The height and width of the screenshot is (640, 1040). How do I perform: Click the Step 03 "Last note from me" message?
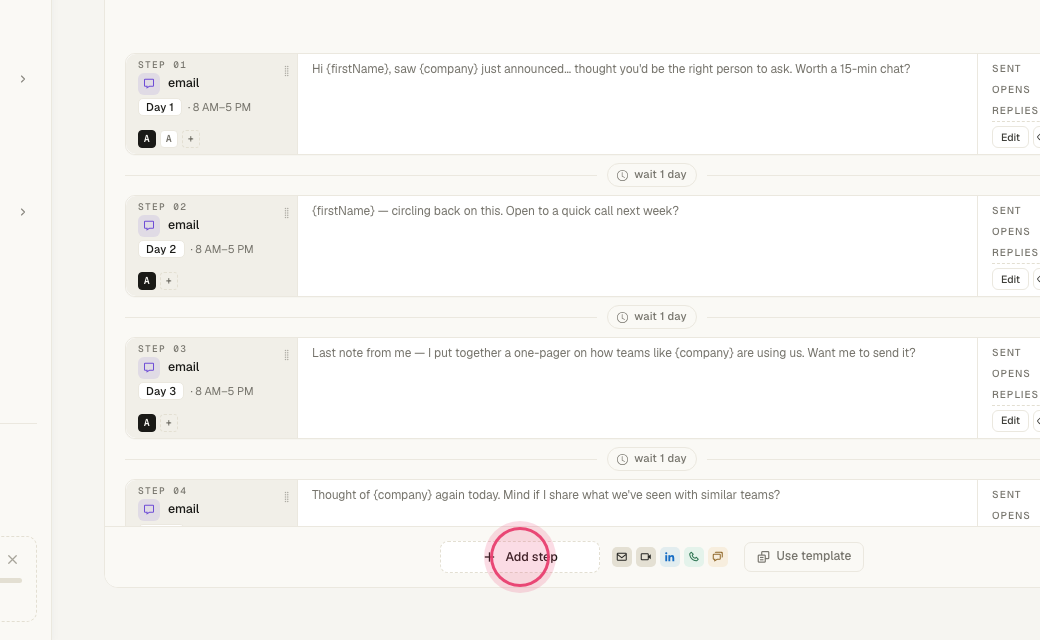pos(614,353)
